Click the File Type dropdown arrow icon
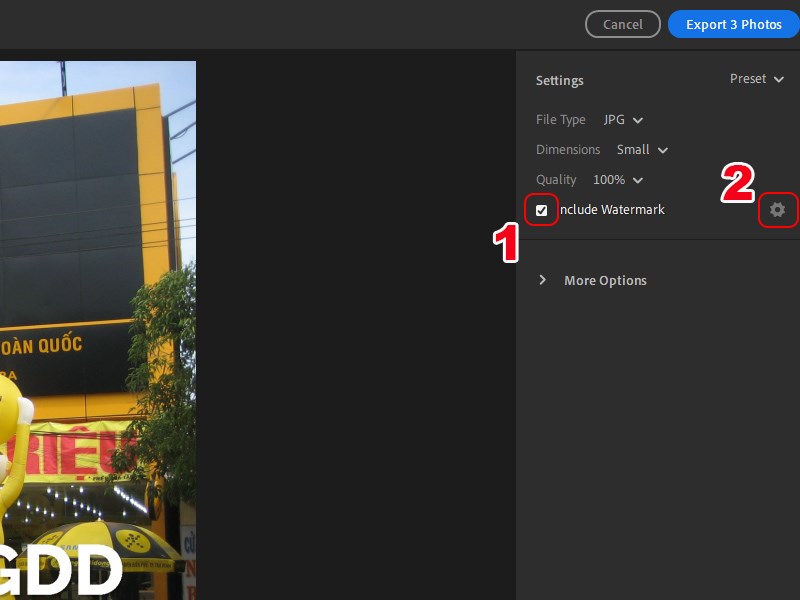Image resolution: width=800 pixels, height=600 pixels. [x=636, y=120]
